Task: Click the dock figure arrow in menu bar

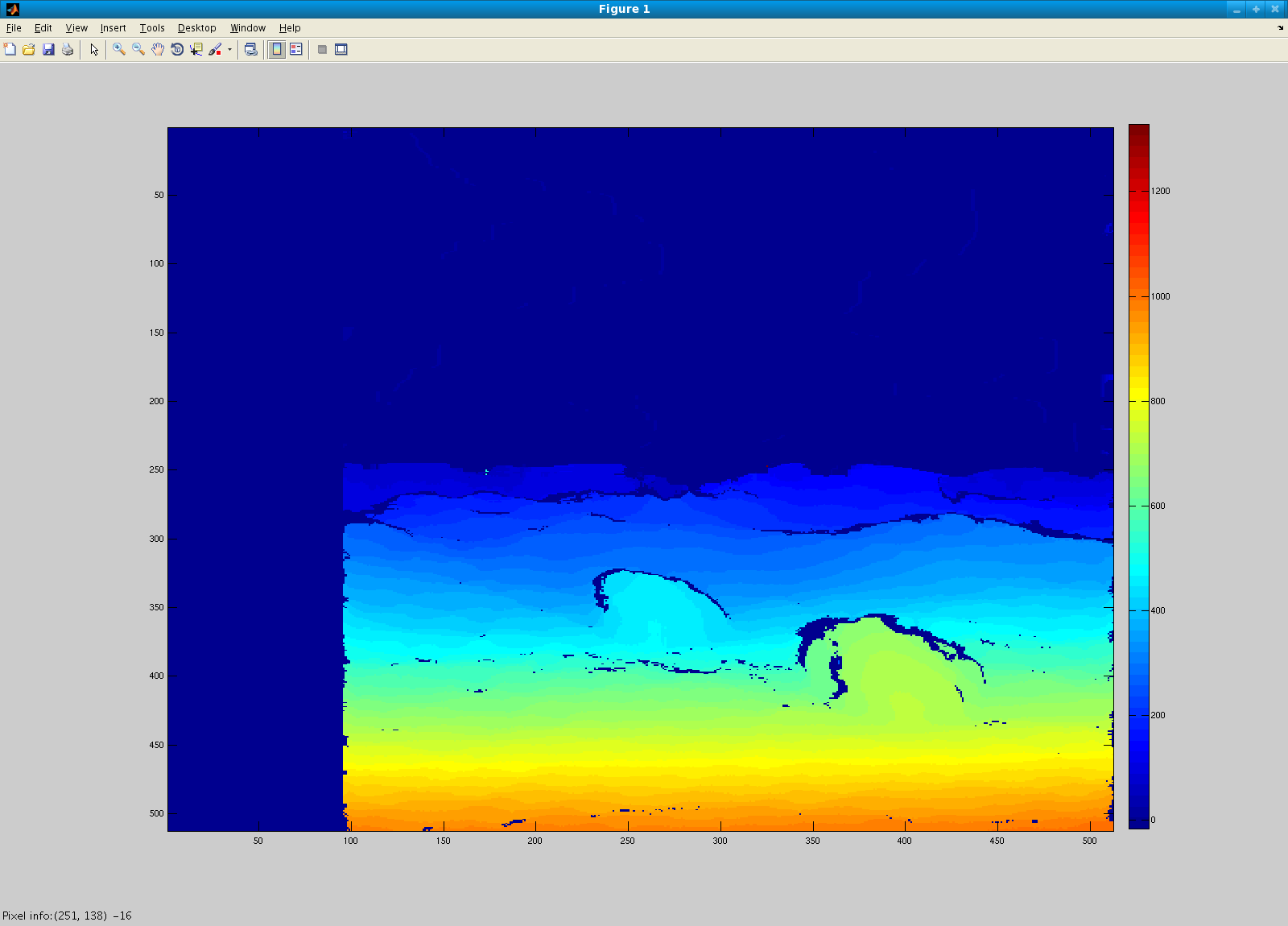Action: pos(1280,27)
